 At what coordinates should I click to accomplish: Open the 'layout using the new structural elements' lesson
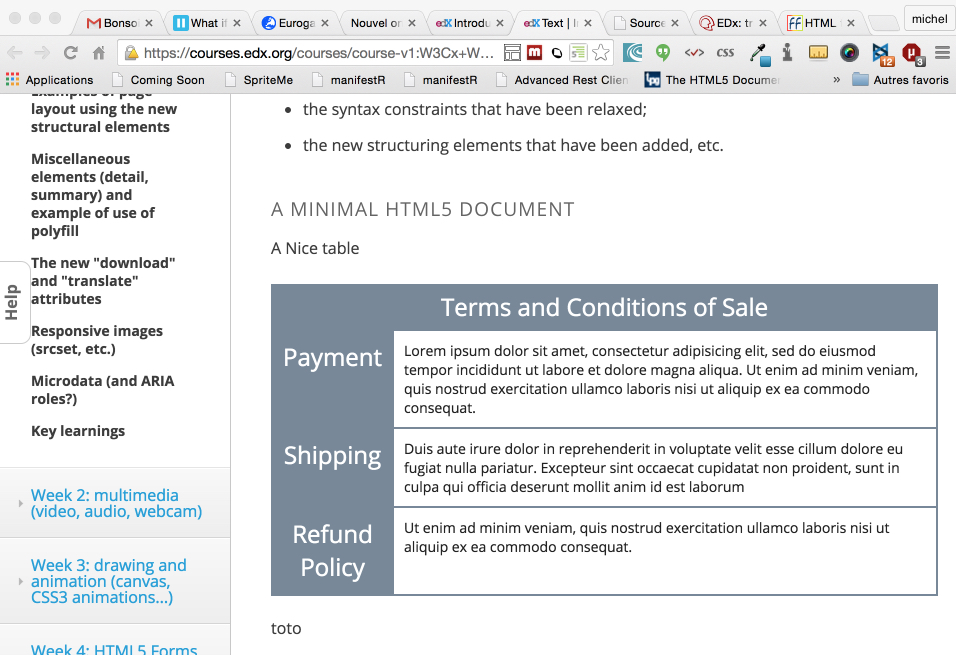point(104,118)
